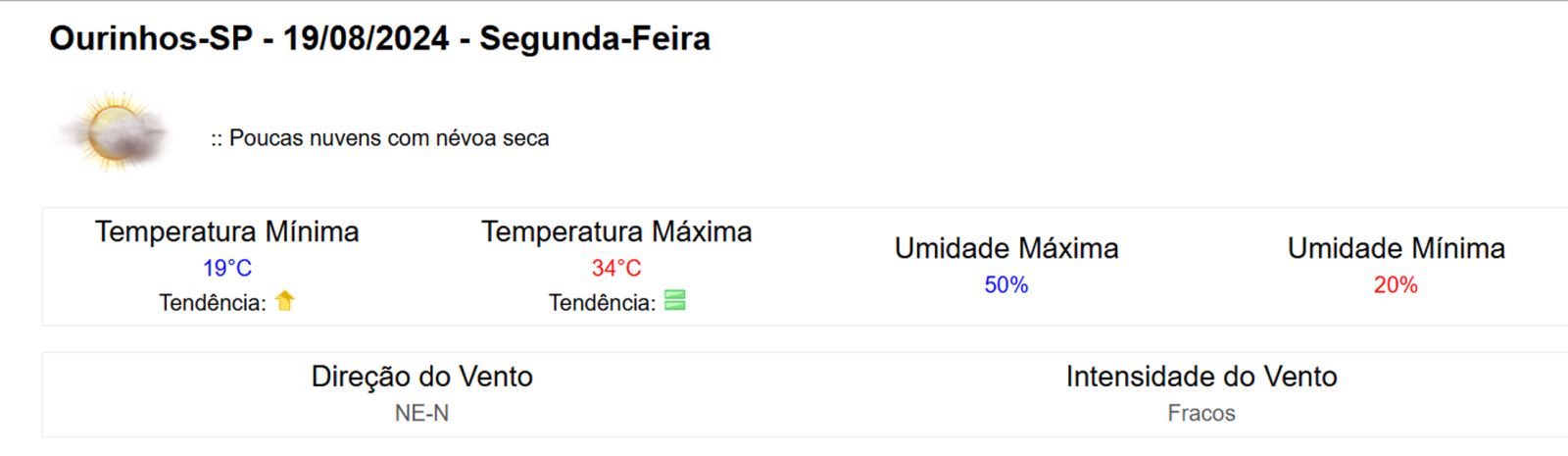
Task: Click the NE-N wind direction value
Action: click(x=422, y=414)
